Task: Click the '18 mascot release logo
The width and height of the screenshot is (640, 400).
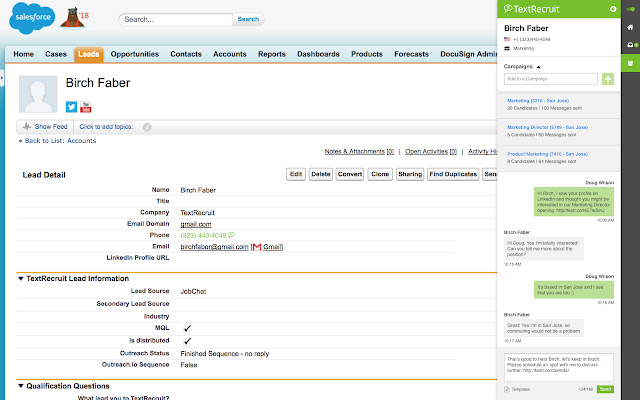Action: coord(75,18)
